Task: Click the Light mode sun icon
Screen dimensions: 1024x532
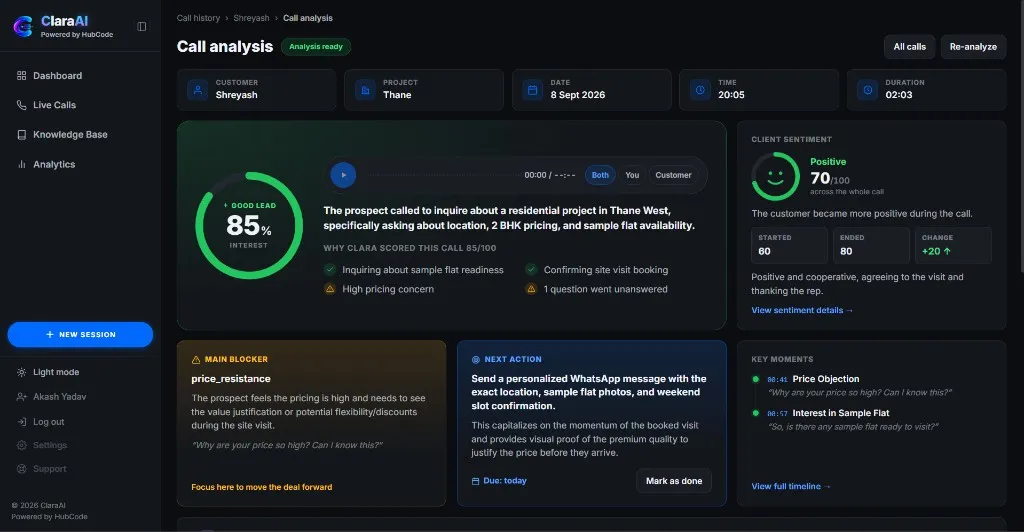Action: click(22, 372)
